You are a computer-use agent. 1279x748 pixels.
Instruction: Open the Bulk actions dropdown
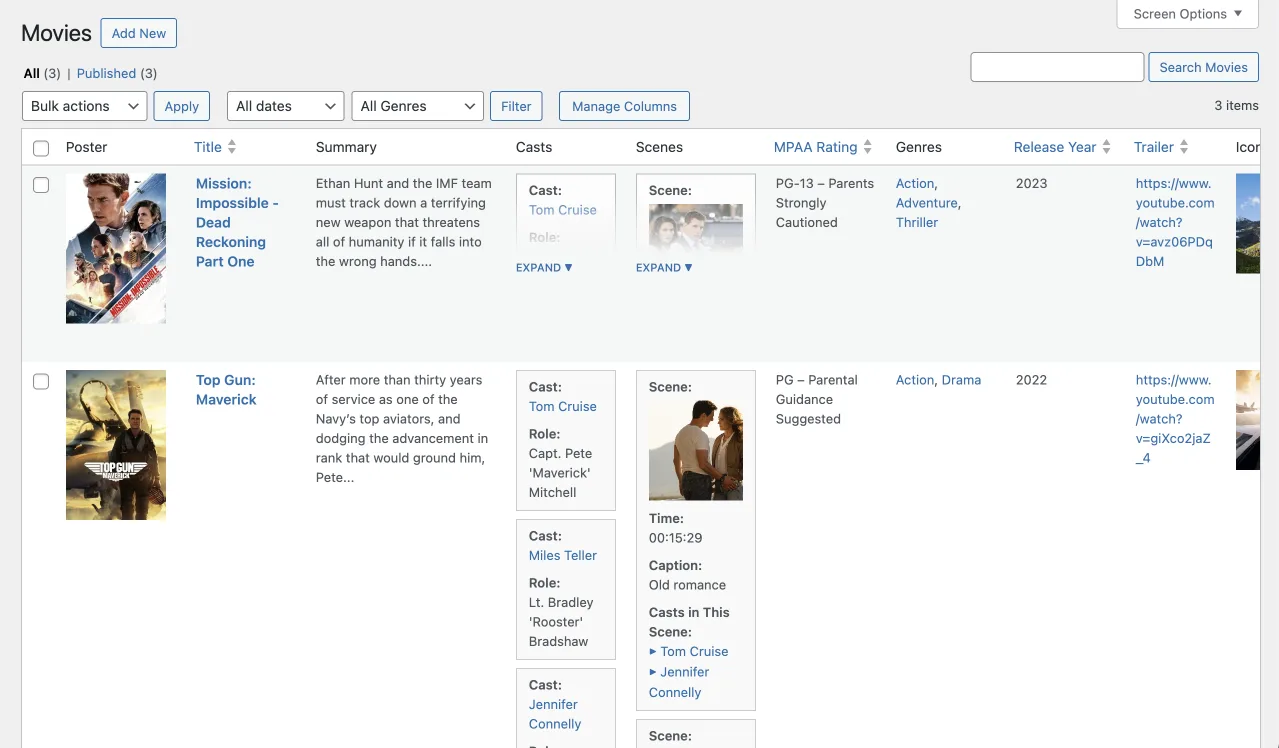(84, 106)
